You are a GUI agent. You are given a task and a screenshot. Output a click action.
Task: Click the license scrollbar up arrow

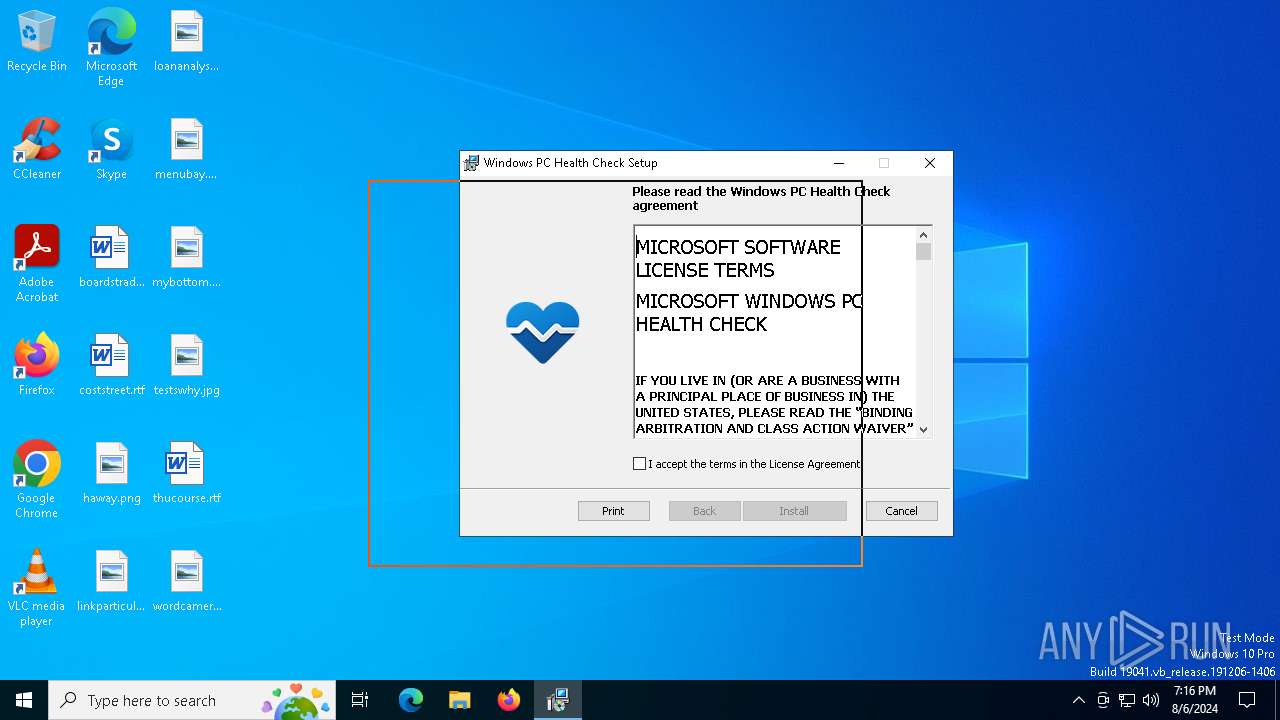[x=923, y=235]
